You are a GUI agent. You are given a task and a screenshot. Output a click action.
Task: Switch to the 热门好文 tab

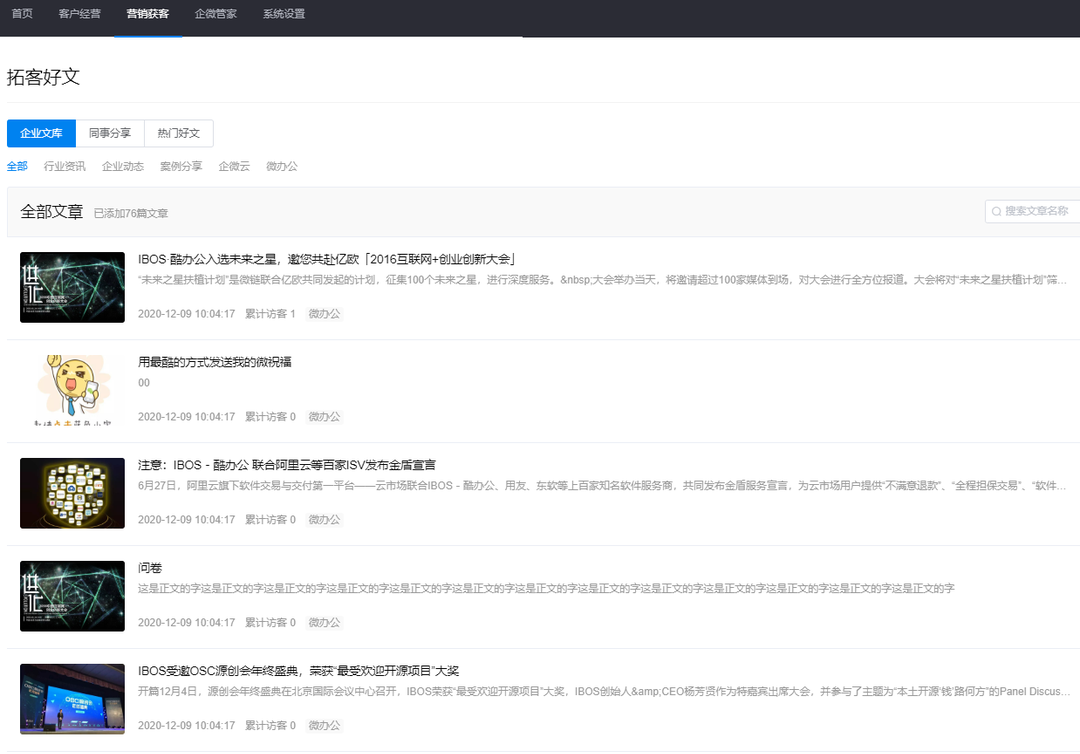point(179,133)
